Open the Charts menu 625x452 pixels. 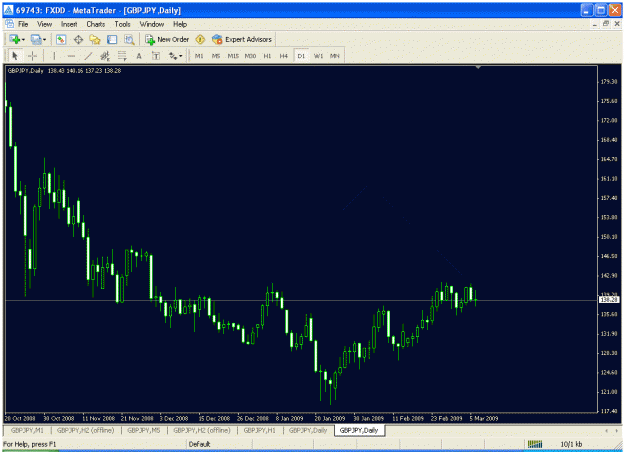[x=96, y=24]
